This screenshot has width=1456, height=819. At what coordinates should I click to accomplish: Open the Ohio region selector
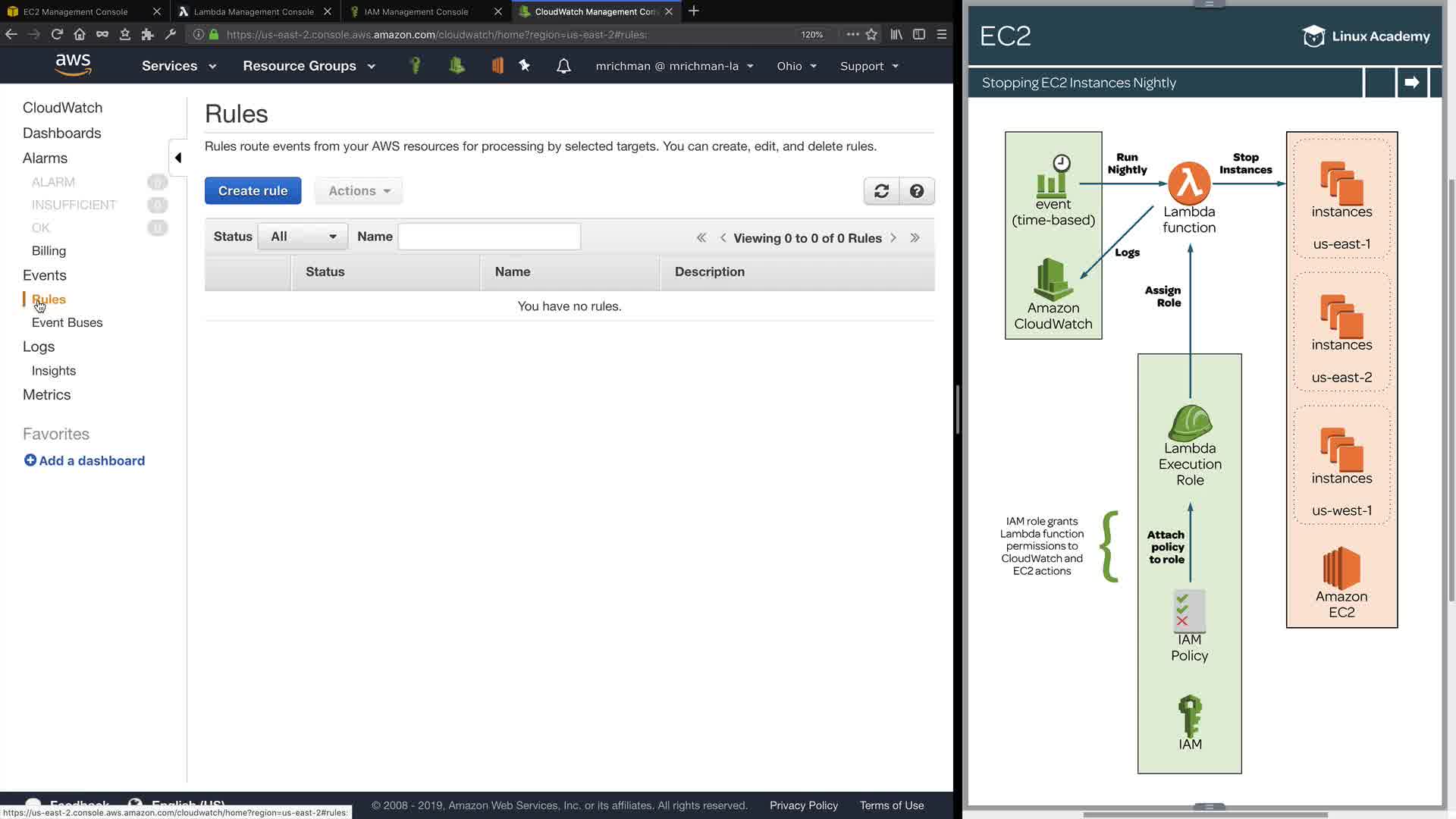[x=796, y=66]
